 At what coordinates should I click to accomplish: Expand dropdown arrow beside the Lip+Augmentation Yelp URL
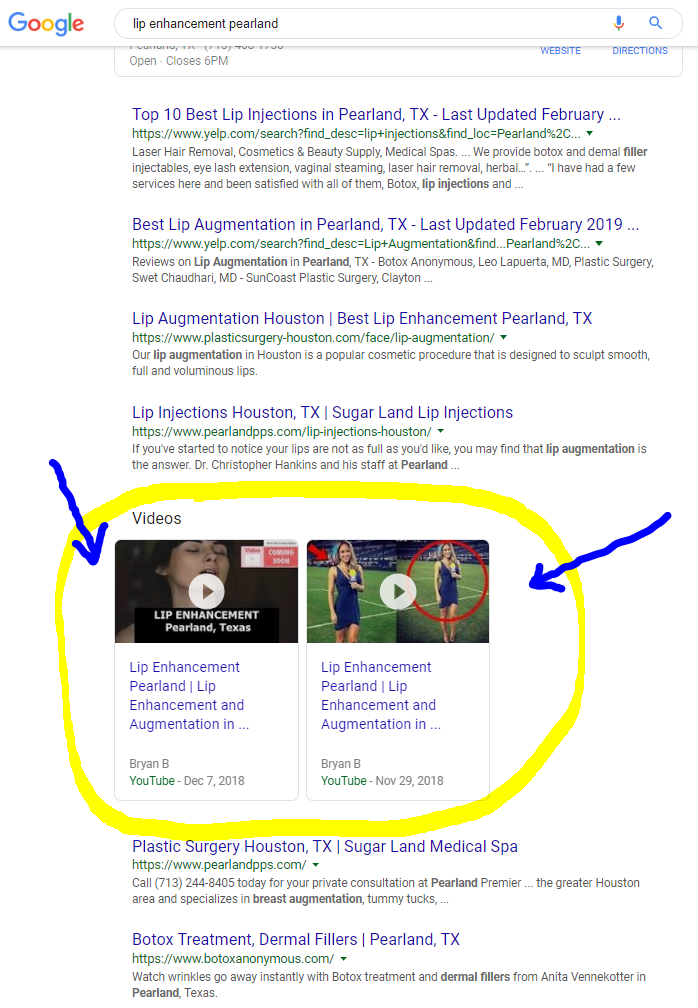[599, 244]
